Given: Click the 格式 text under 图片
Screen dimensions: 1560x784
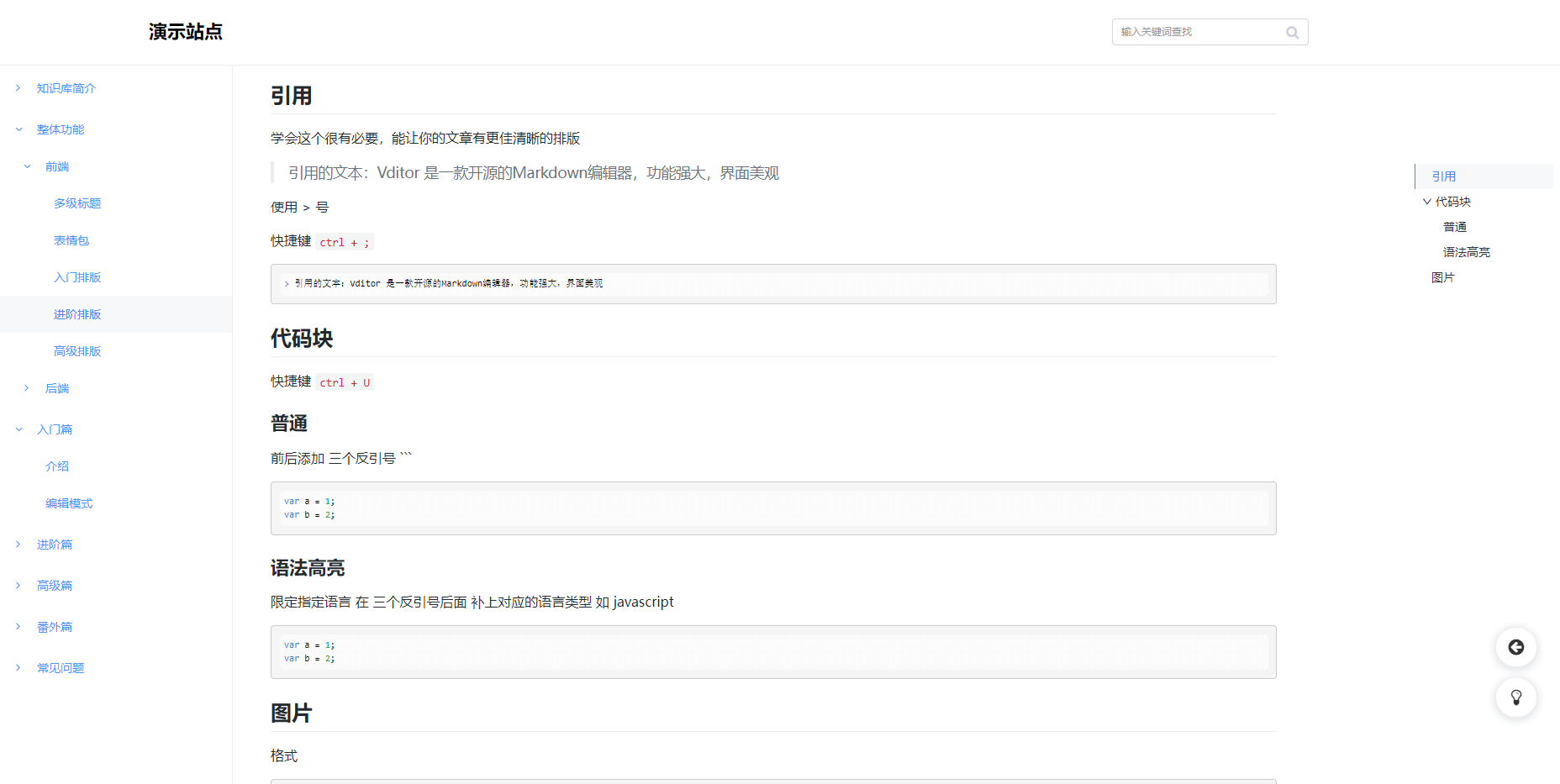Looking at the screenshot, I should (284, 756).
